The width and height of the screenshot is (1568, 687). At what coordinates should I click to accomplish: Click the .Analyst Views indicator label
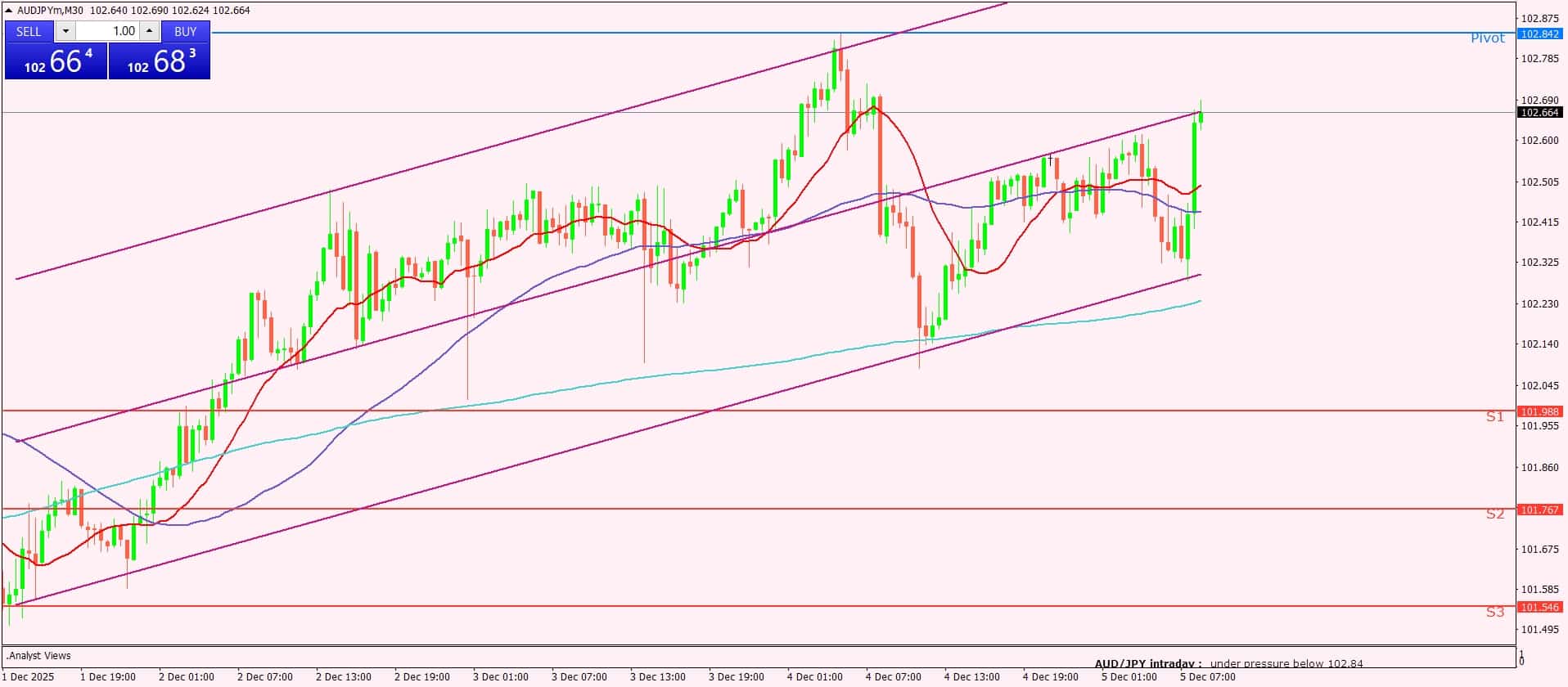[x=39, y=656]
